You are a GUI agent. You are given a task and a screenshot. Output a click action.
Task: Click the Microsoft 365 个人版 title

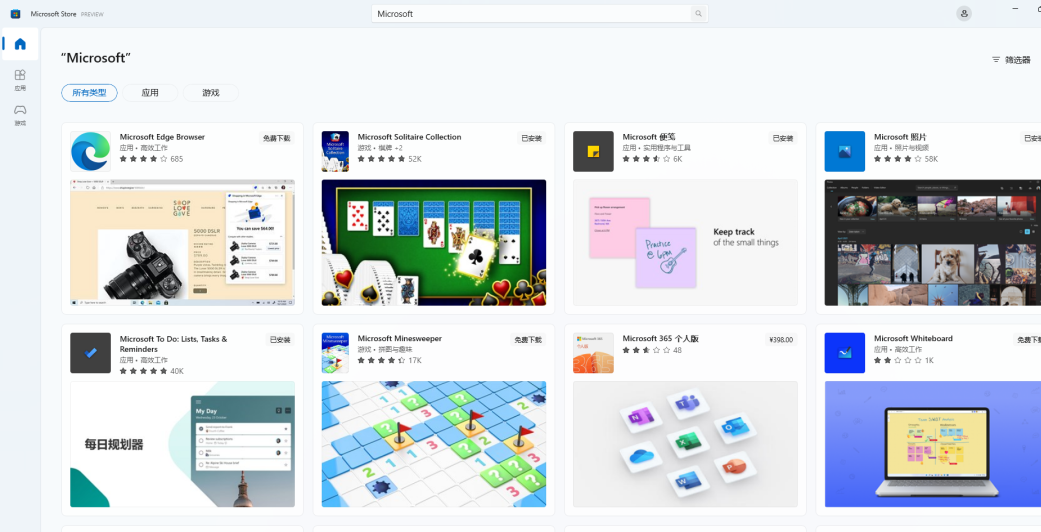661,338
